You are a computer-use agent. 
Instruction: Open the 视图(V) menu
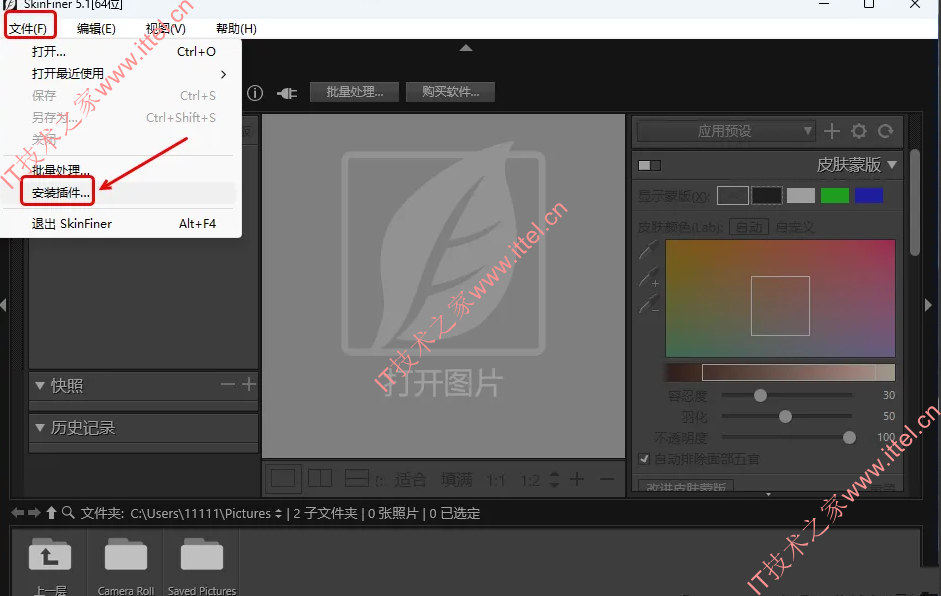pos(166,28)
